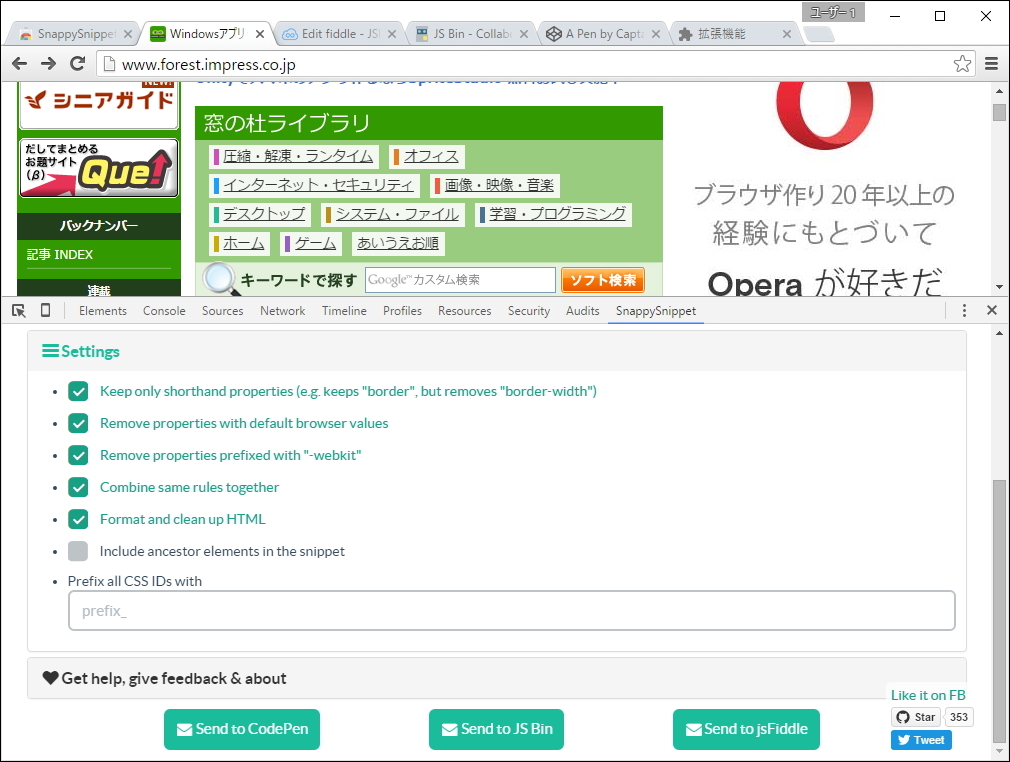Click the SnappySnippet panel scrollbar thumb
1010x762 pixels.
pos(999,611)
